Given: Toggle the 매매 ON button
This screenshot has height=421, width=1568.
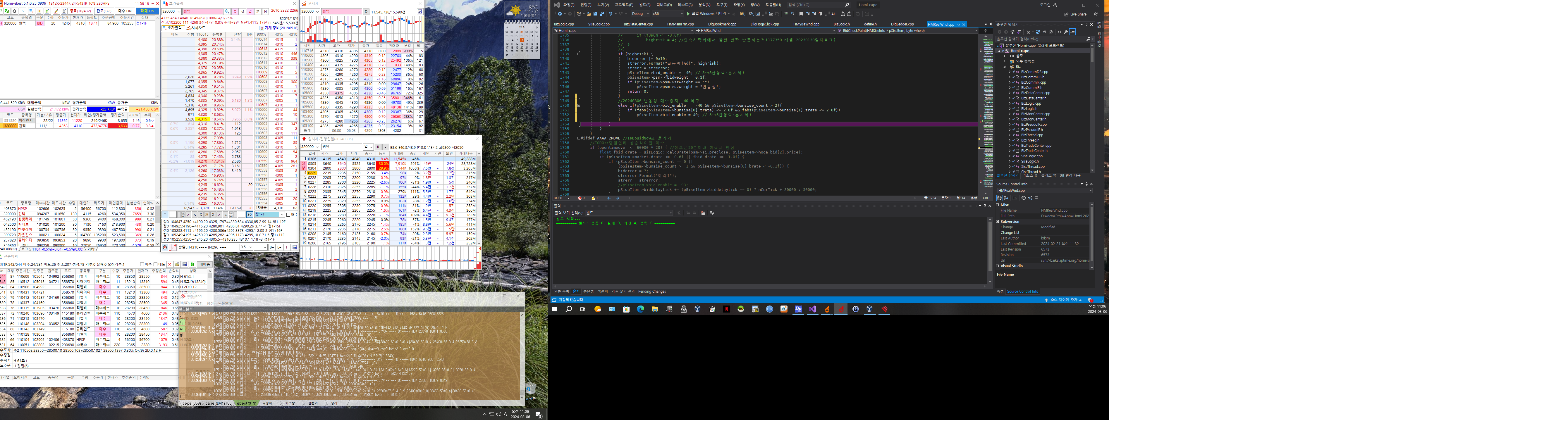Looking at the screenshot, I should (x=147, y=11).
